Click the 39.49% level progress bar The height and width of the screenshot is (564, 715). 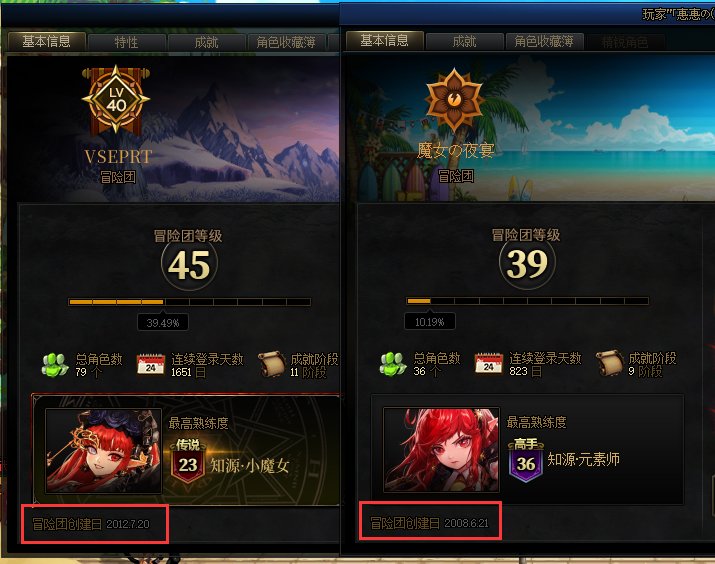coord(190,302)
